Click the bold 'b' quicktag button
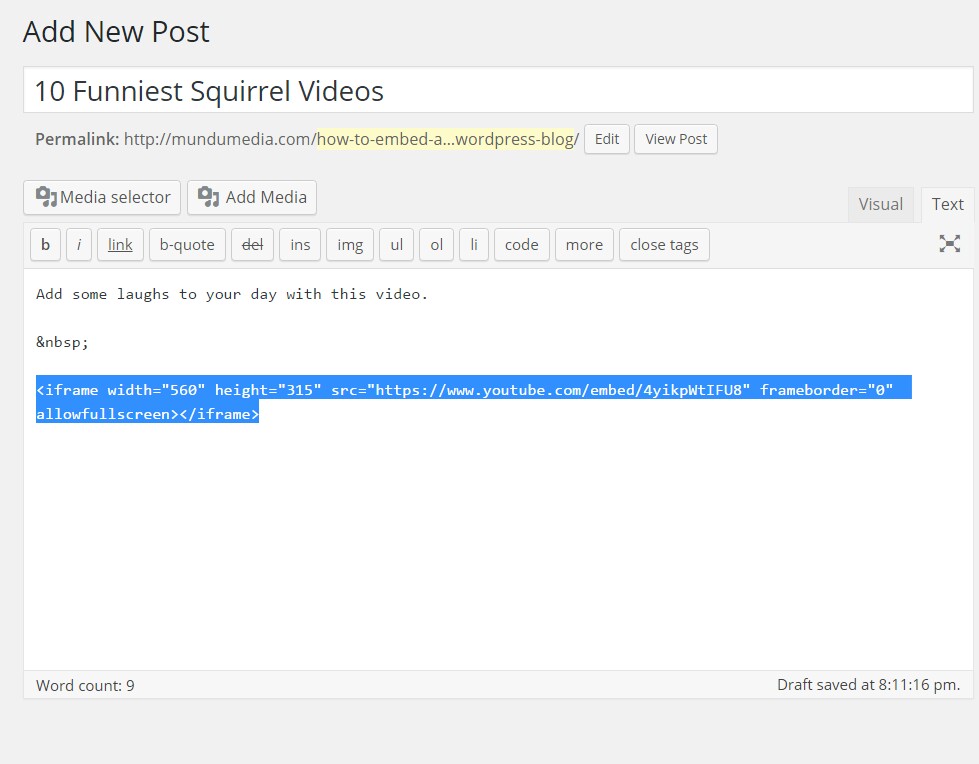This screenshot has width=979, height=764. click(x=46, y=245)
